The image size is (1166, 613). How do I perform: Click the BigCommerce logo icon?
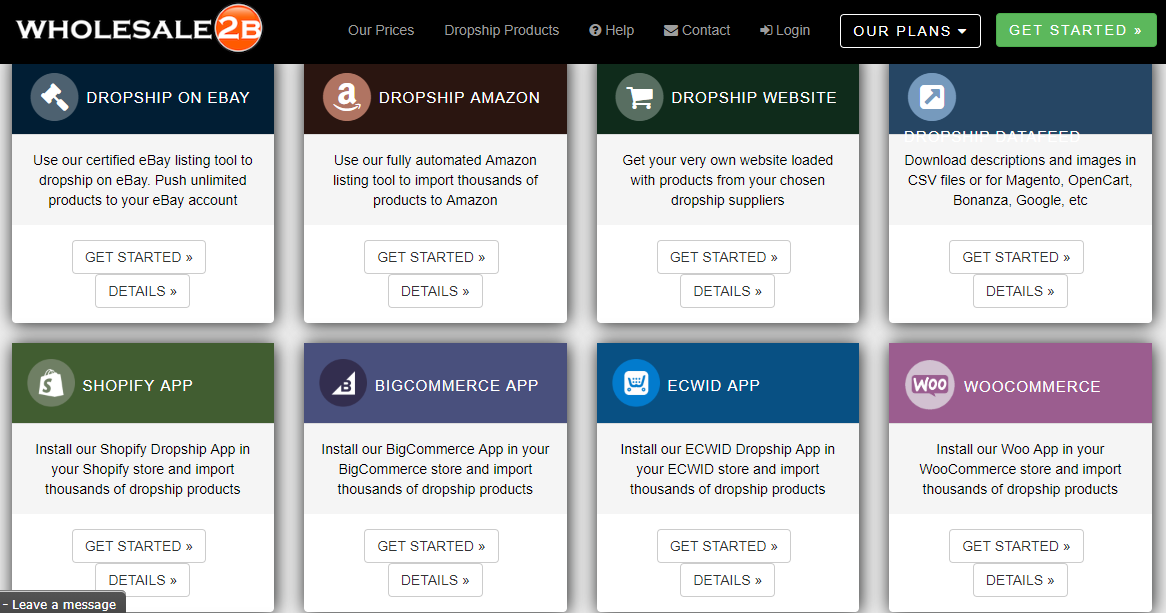coord(343,384)
